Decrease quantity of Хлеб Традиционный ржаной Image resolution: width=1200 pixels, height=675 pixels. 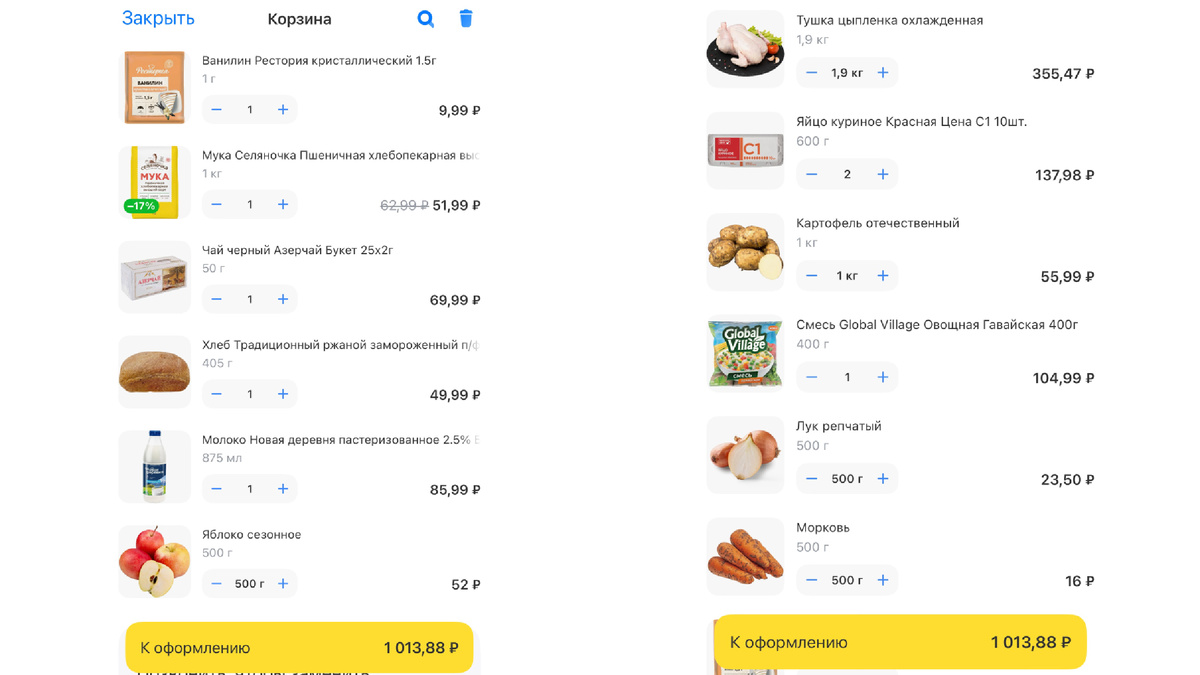[x=216, y=394]
